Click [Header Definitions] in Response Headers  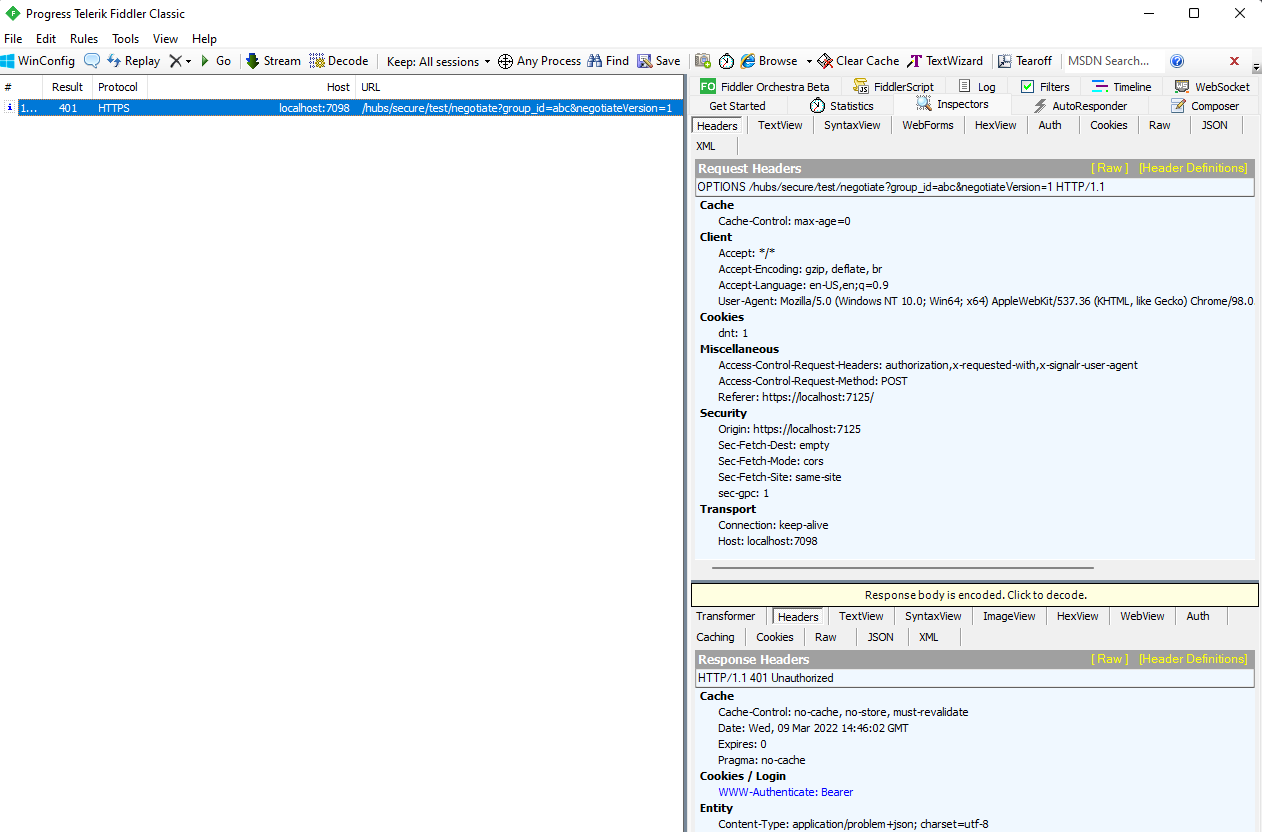1193,659
